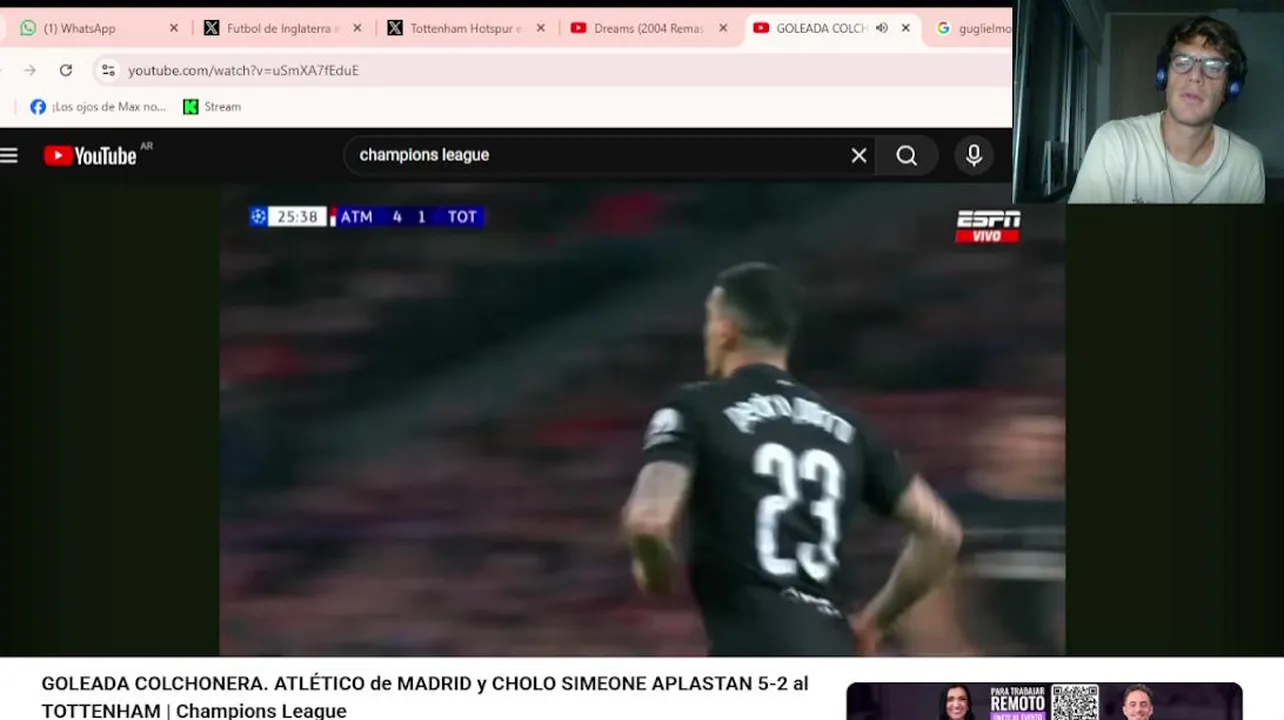Click the video title GOLEADA COLCHONERA
Viewport: 1284px width, 720px height.
coord(425,697)
